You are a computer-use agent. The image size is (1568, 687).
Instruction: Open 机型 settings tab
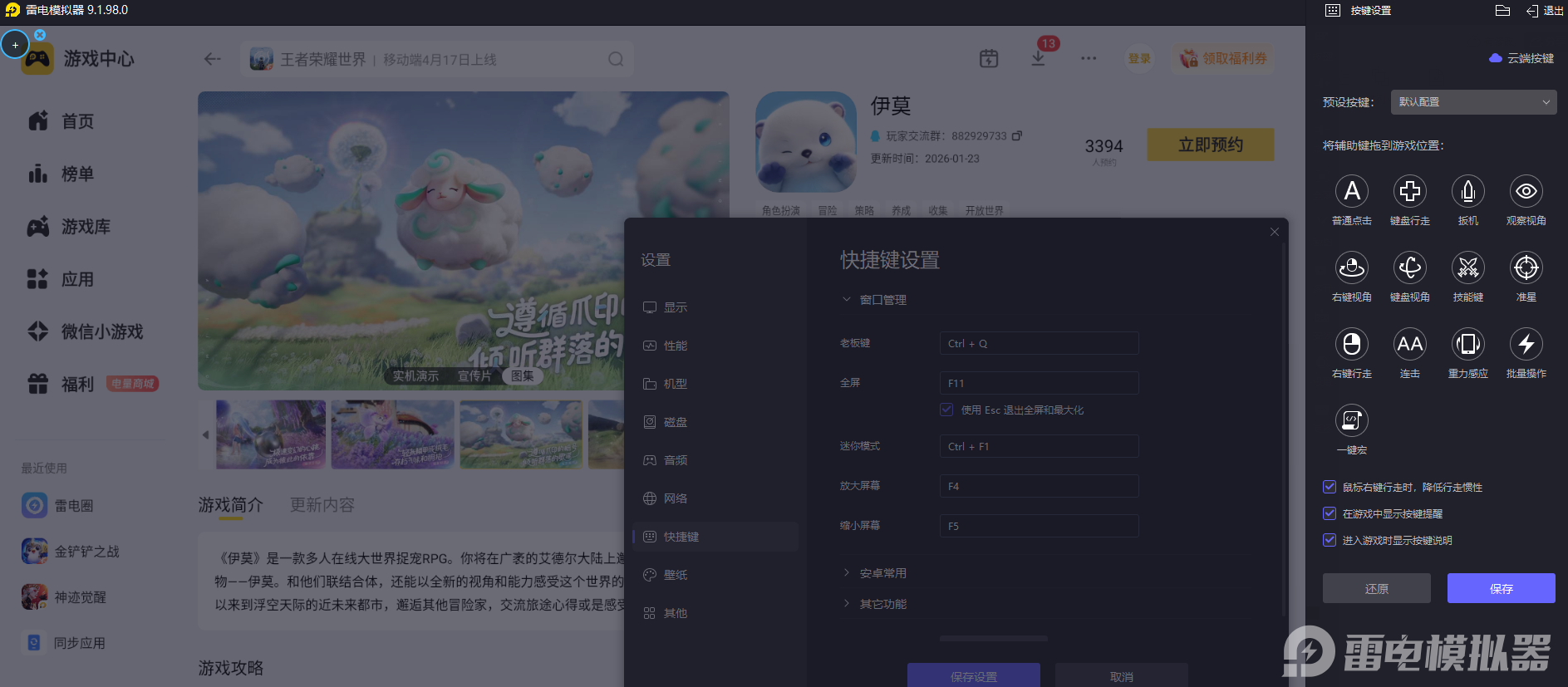[x=715, y=384]
